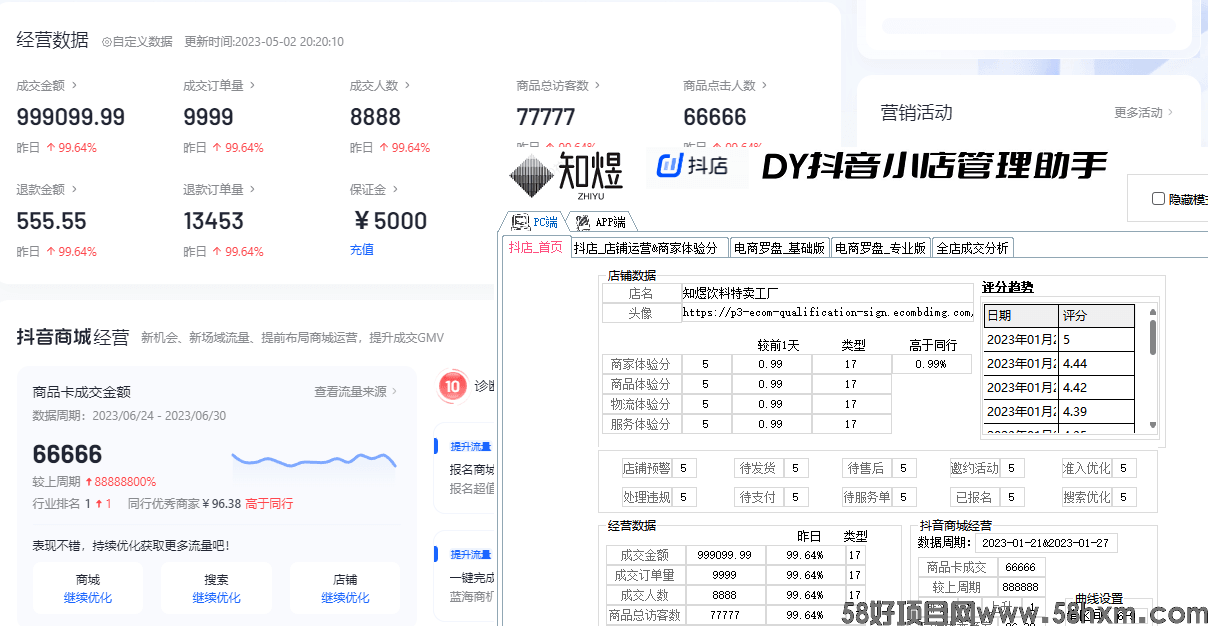Click the 待发货 value field
This screenshot has height=626, width=1208.
coord(797,468)
